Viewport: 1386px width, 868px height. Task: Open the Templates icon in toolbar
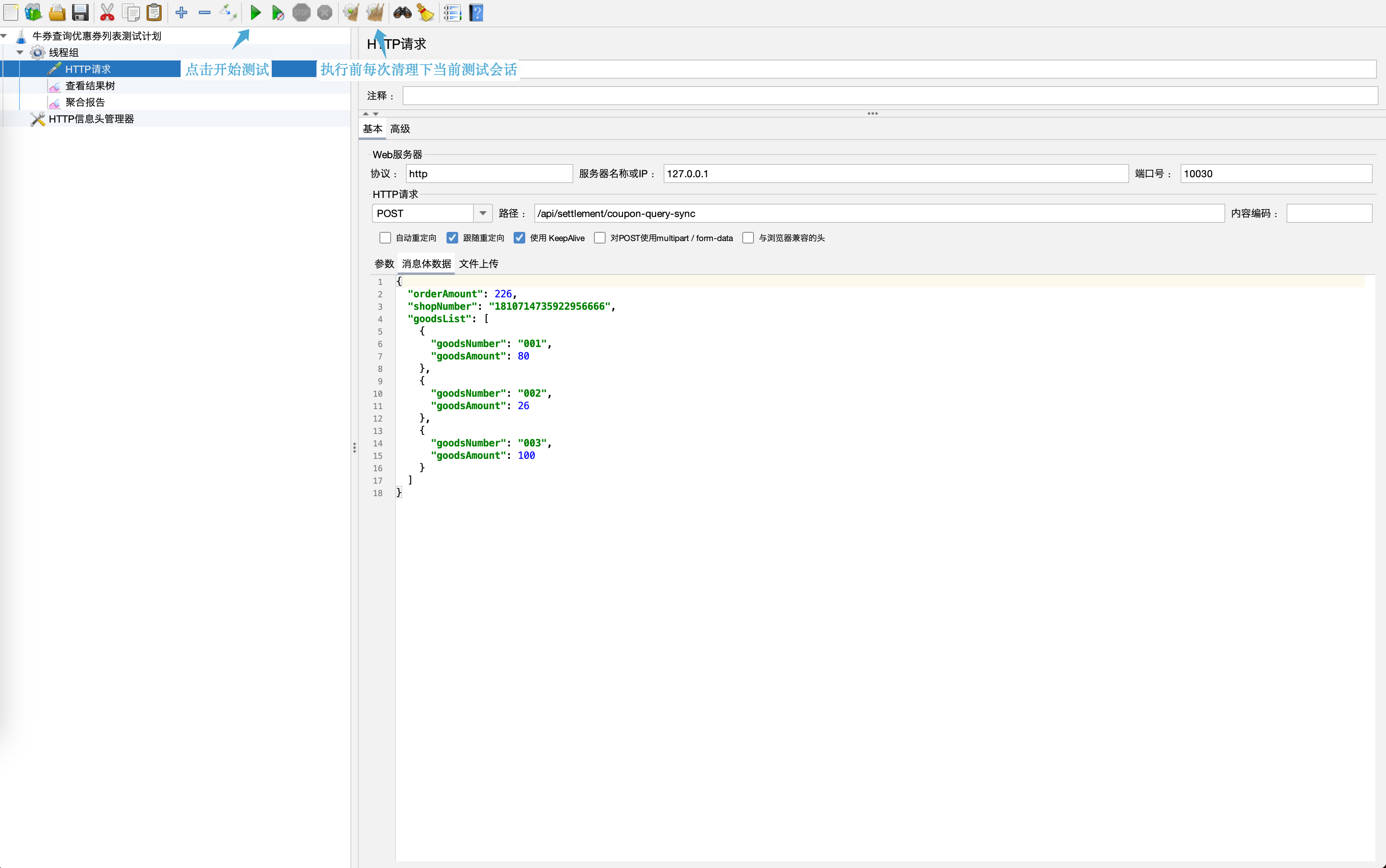pyautogui.click(x=33, y=12)
